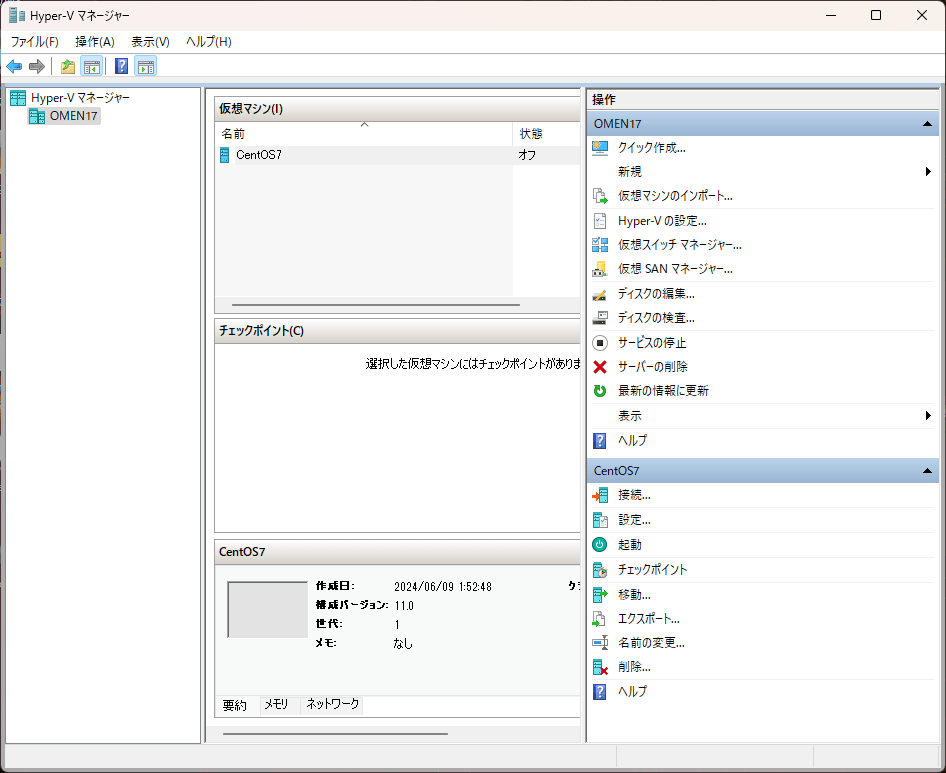Screen dimensions: 946x773
Task: Click the Hyper-V の設定 document icon
Action: pyautogui.click(x=600, y=221)
